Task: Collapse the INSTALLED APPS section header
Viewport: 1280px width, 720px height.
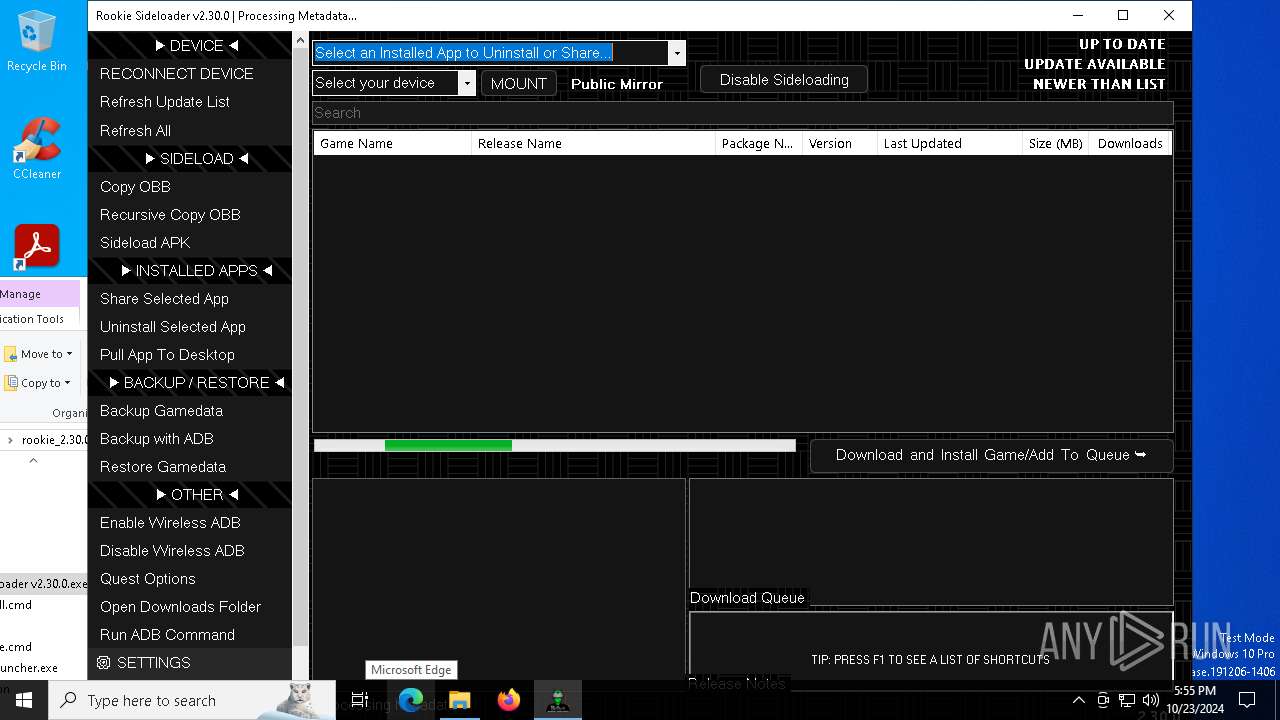Action: [196, 270]
